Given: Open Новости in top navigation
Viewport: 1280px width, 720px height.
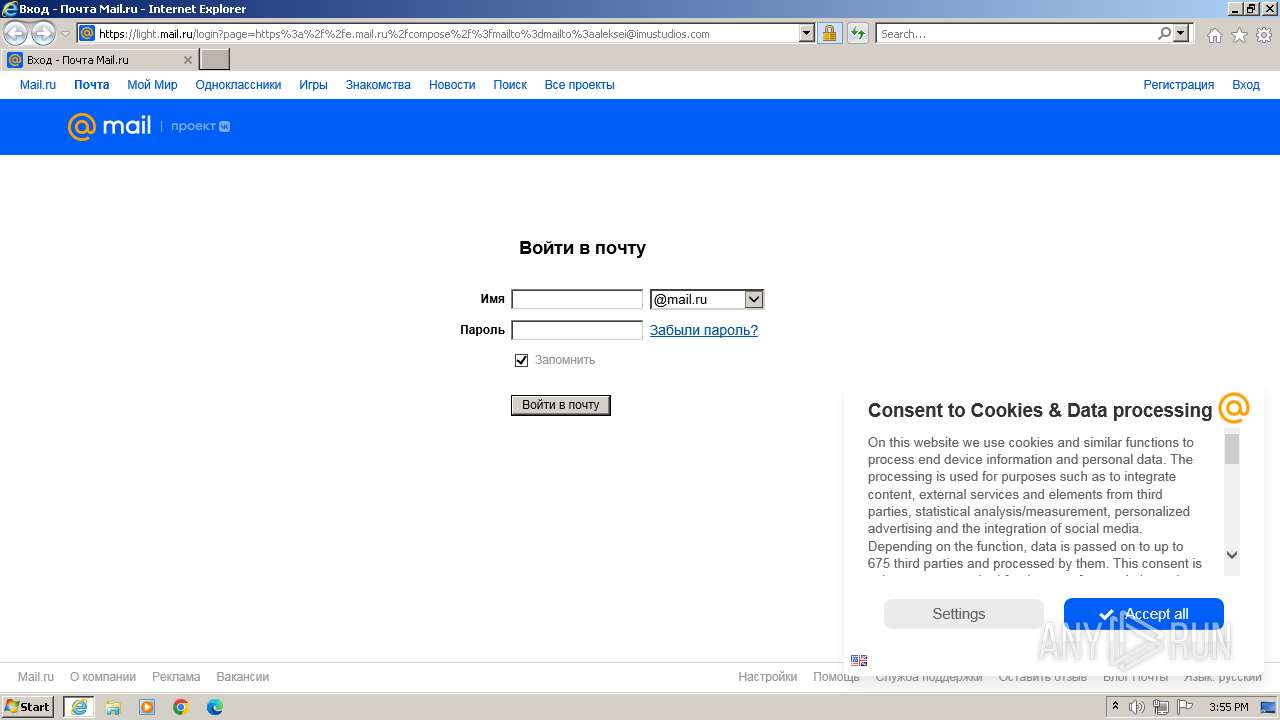Looking at the screenshot, I should pyautogui.click(x=452, y=85).
